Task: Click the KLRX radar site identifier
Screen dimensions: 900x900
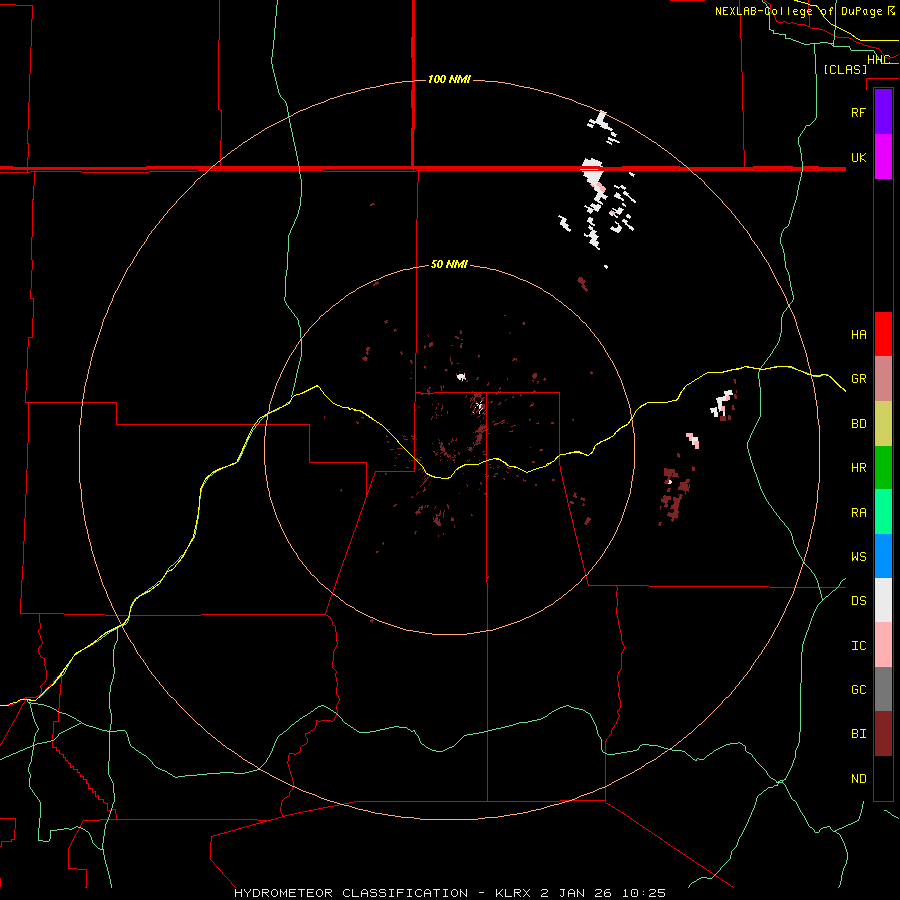Action: coord(514,893)
